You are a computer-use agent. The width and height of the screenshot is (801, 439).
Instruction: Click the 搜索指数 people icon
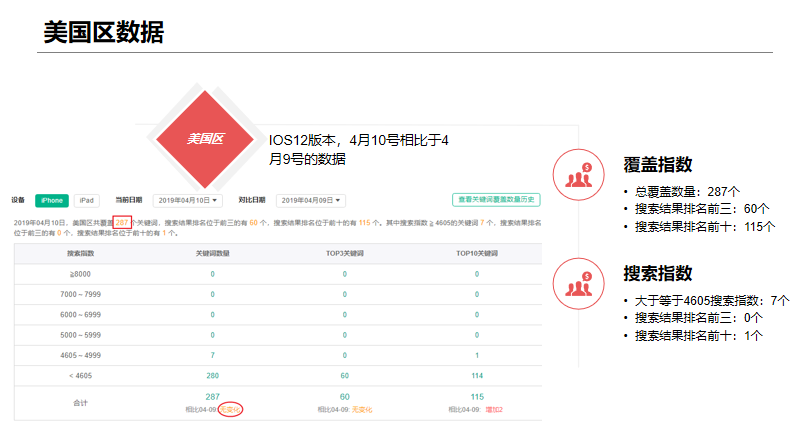tap(578, 283)
